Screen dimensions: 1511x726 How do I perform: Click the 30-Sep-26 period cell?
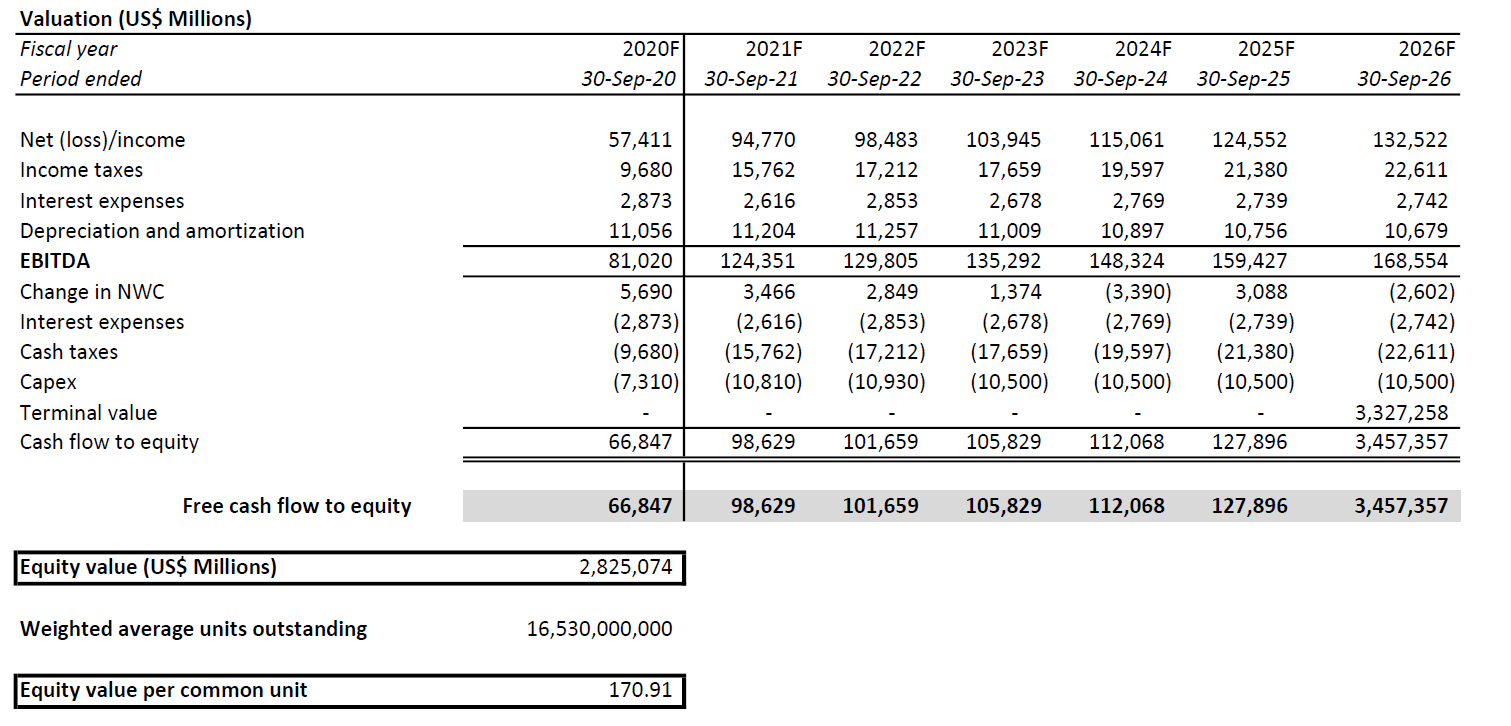[1404, 78]
